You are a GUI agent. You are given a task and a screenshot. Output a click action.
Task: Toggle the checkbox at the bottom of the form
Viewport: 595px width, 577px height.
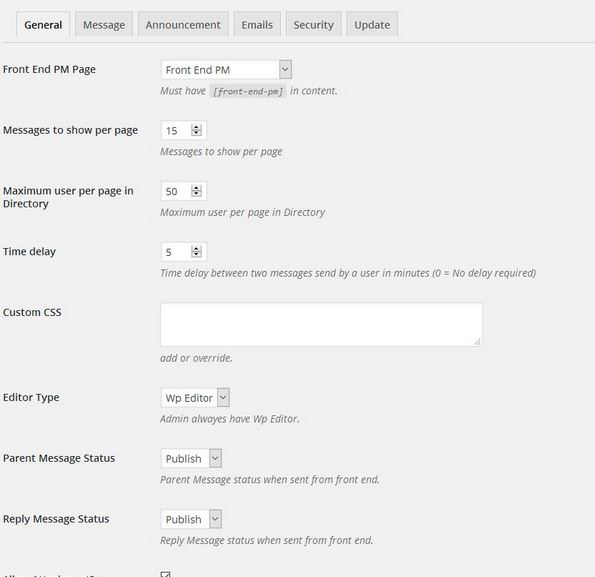165,574
